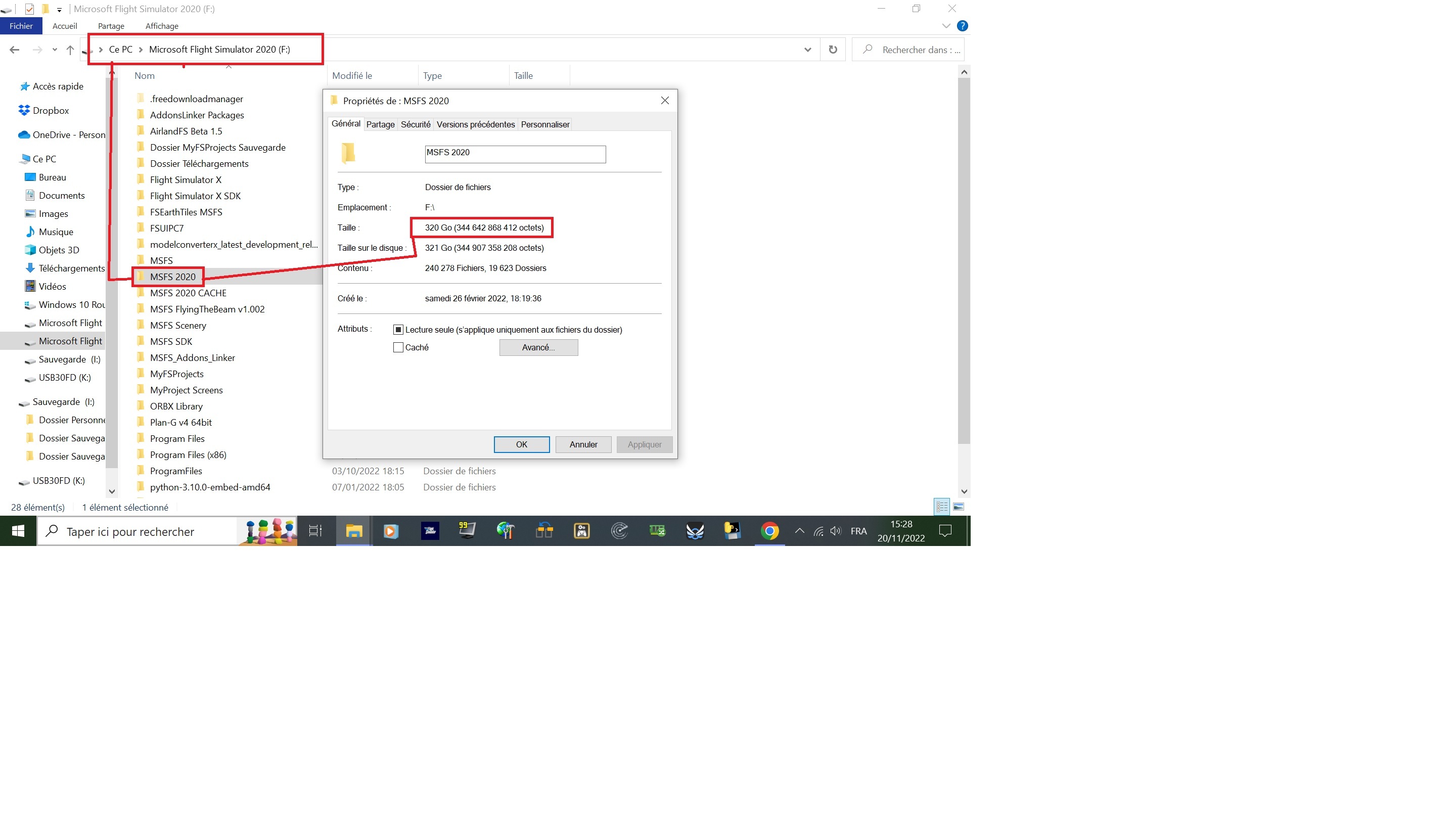Screen dimensions: 1456x819
Task: Click the folder name text field
Action: pyautogui.click(x=515, y=154)
